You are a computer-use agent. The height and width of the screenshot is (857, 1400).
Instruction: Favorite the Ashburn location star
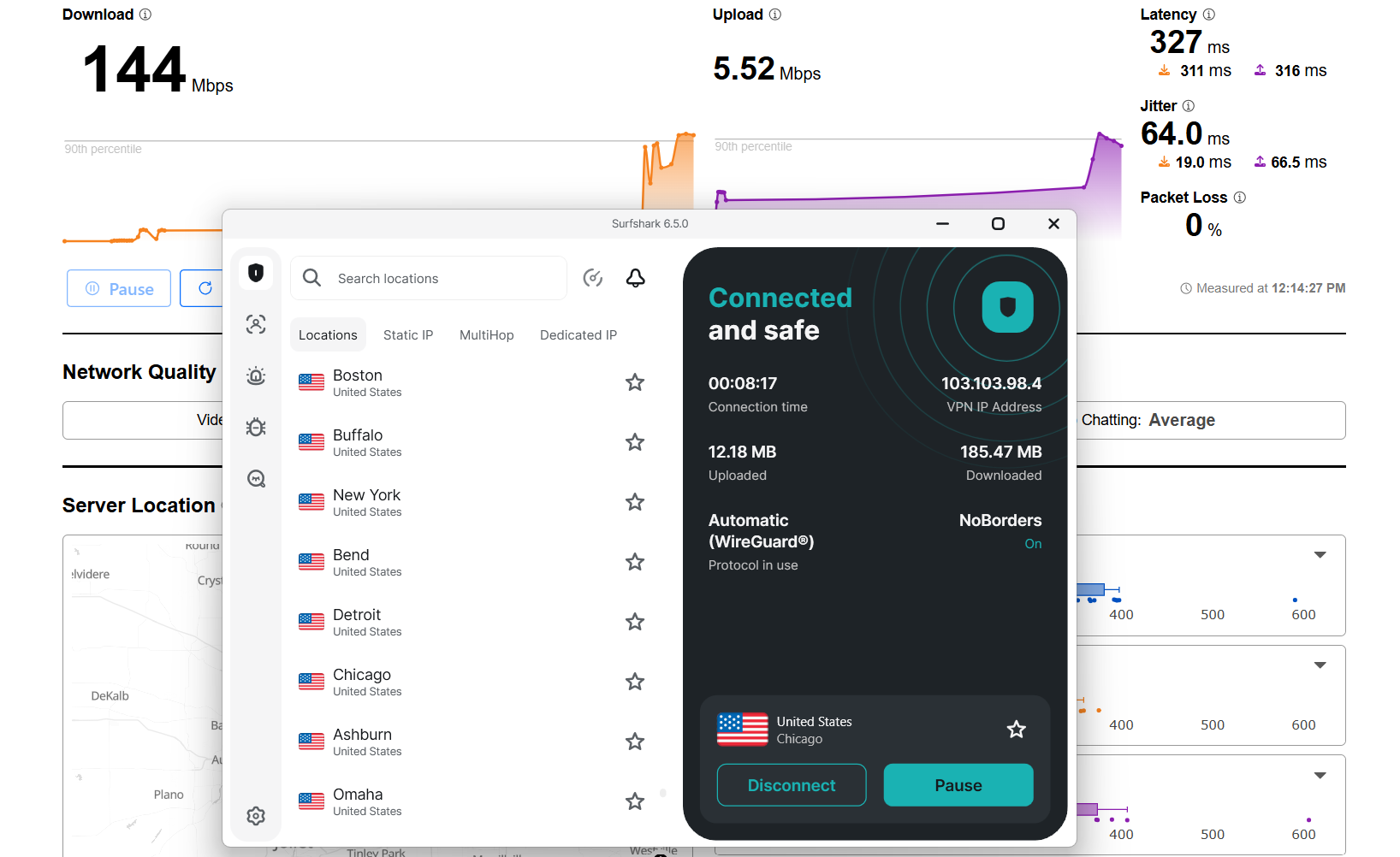click(x=635, y=742)
